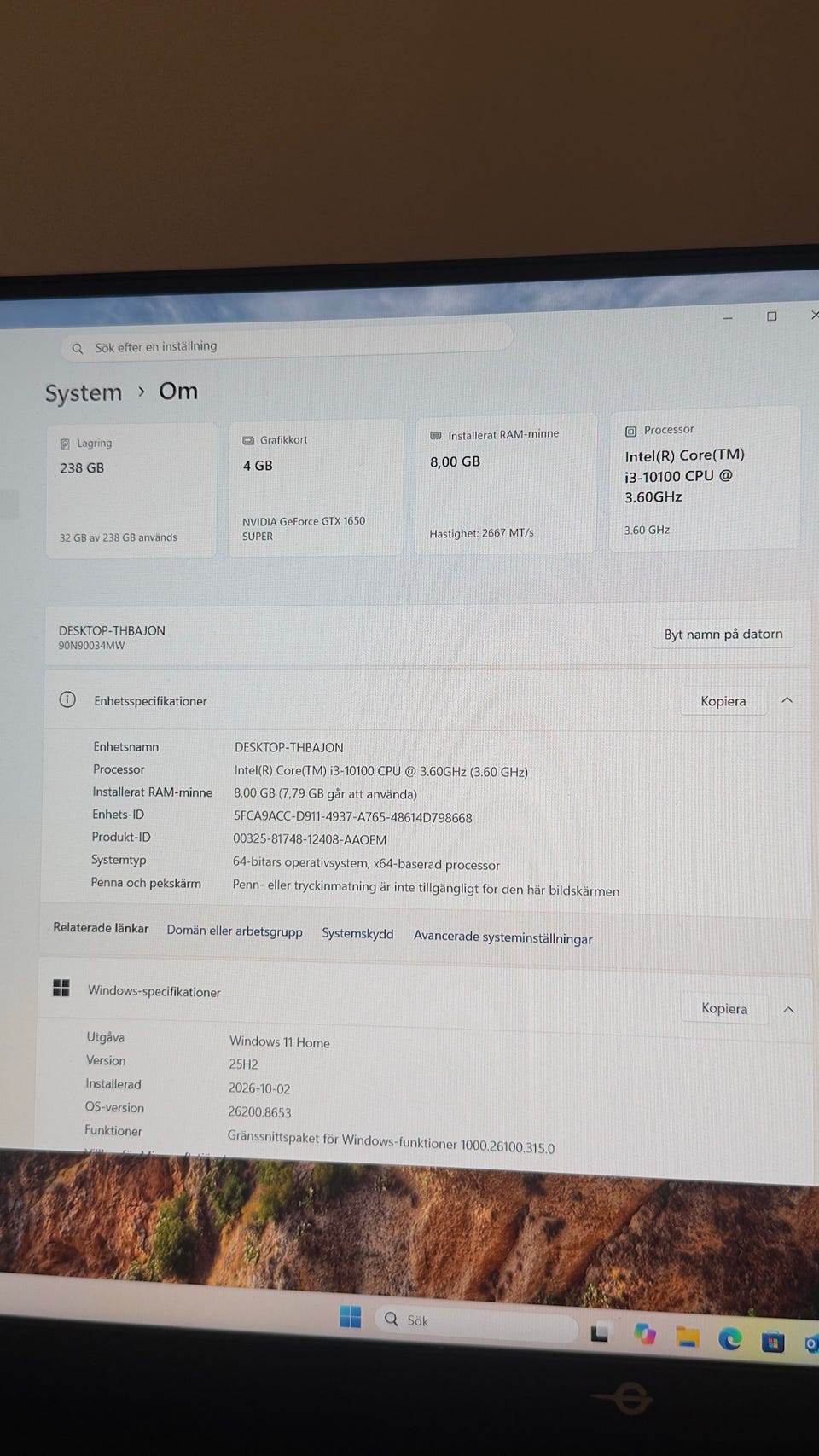Collapse the Enhetsspecifikationer section
This screenshot has width=819, height=1456.
[787, 700]
